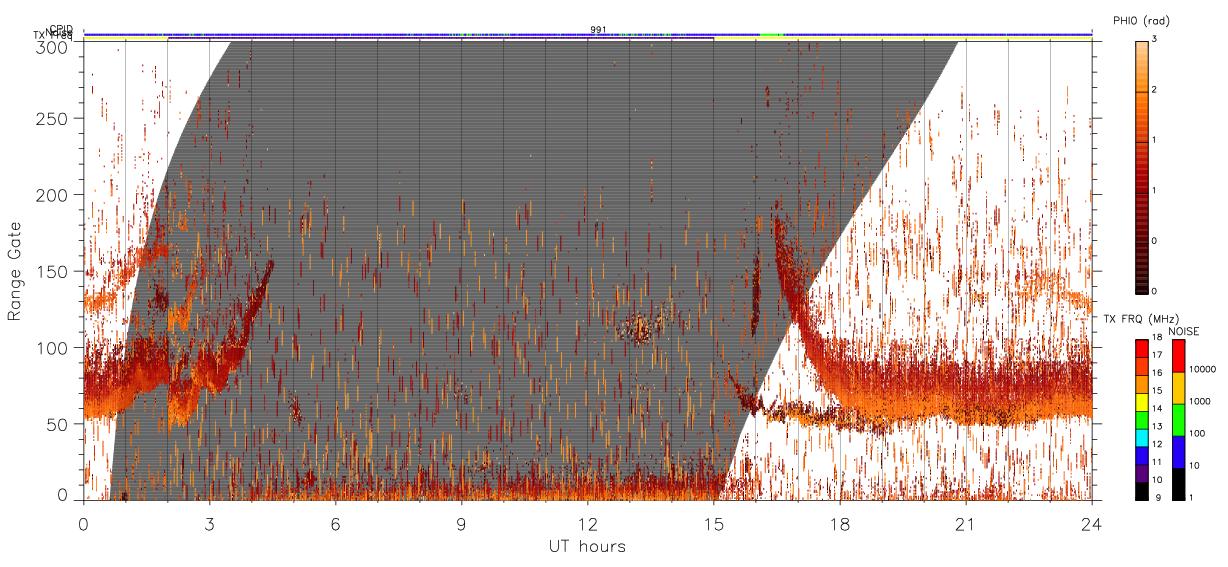Click the NOISE legend title
This screenshot has height=567, width=1228.
click(1184, 331)
